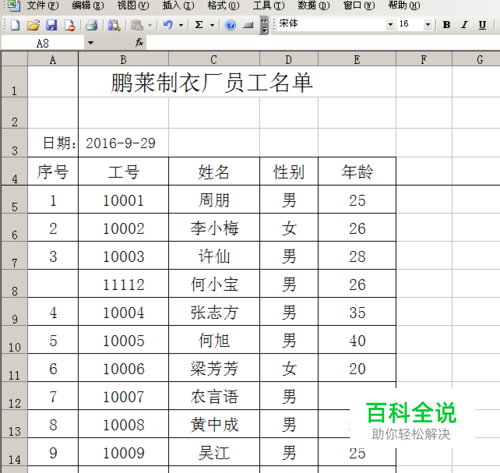Click inside the formula bar input
This screenshot has height=473, width=500.
[323, 43]
